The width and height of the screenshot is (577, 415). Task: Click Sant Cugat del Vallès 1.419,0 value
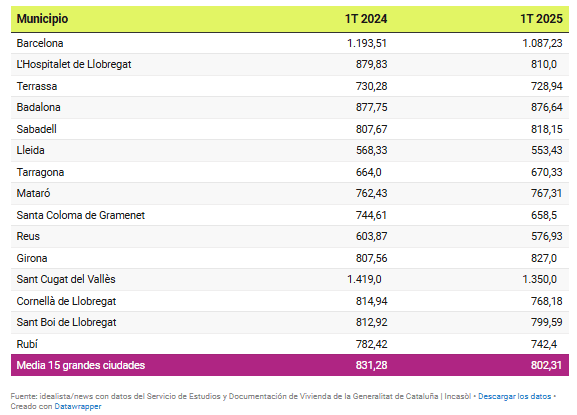[364, 280]
